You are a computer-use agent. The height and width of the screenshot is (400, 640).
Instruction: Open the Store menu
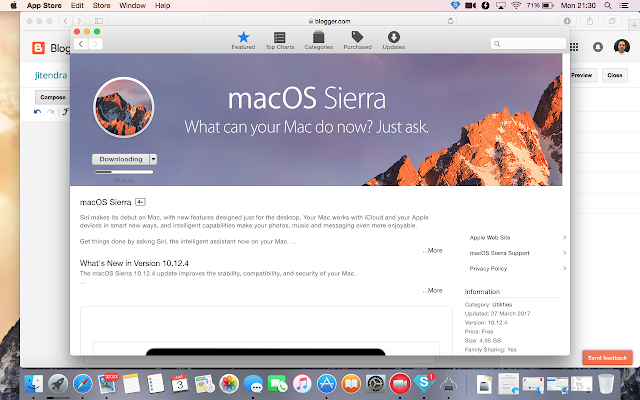click(x=101, y=5)
